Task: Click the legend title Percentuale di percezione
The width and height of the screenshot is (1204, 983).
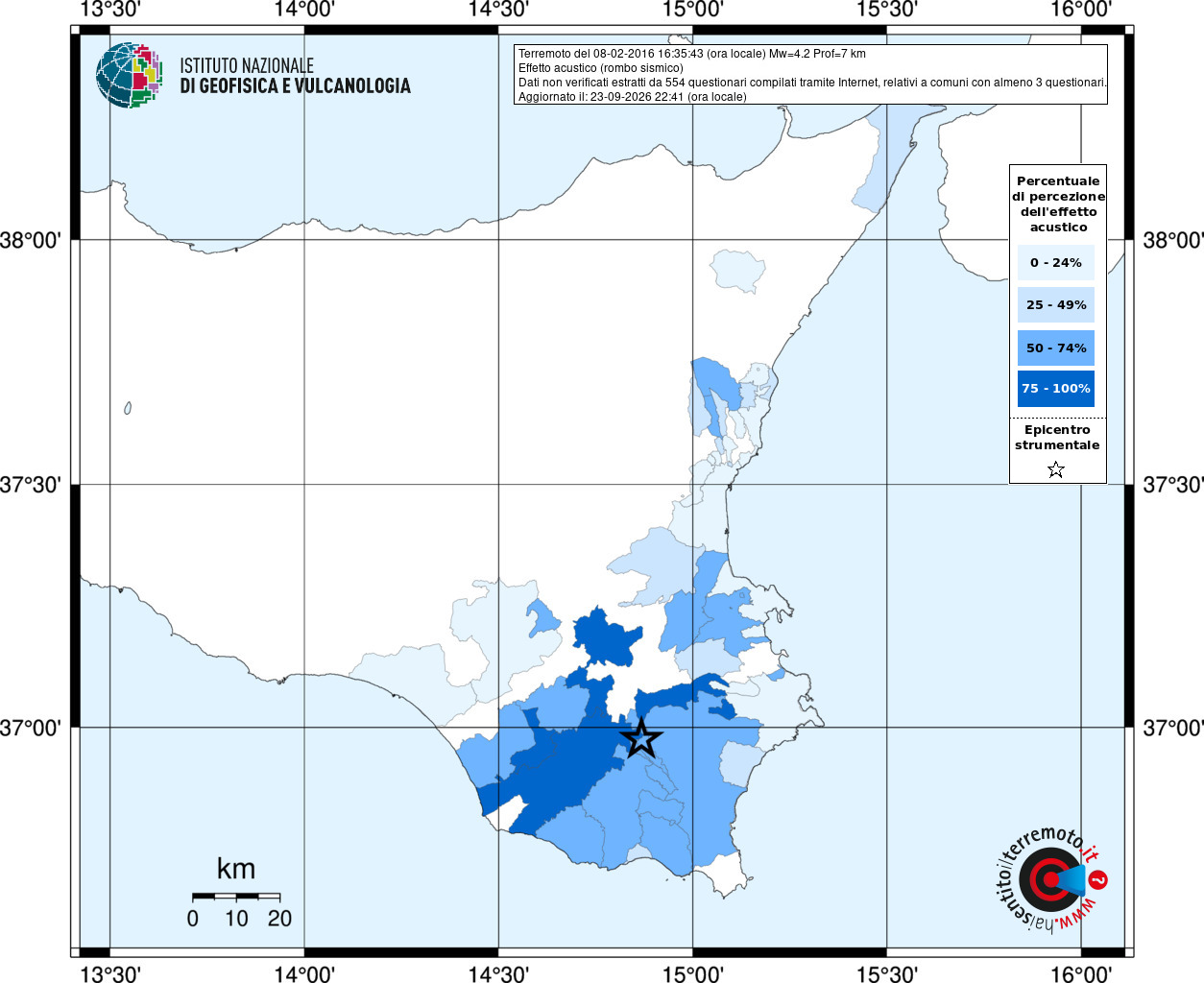Action: click(x=1058, y=204)
